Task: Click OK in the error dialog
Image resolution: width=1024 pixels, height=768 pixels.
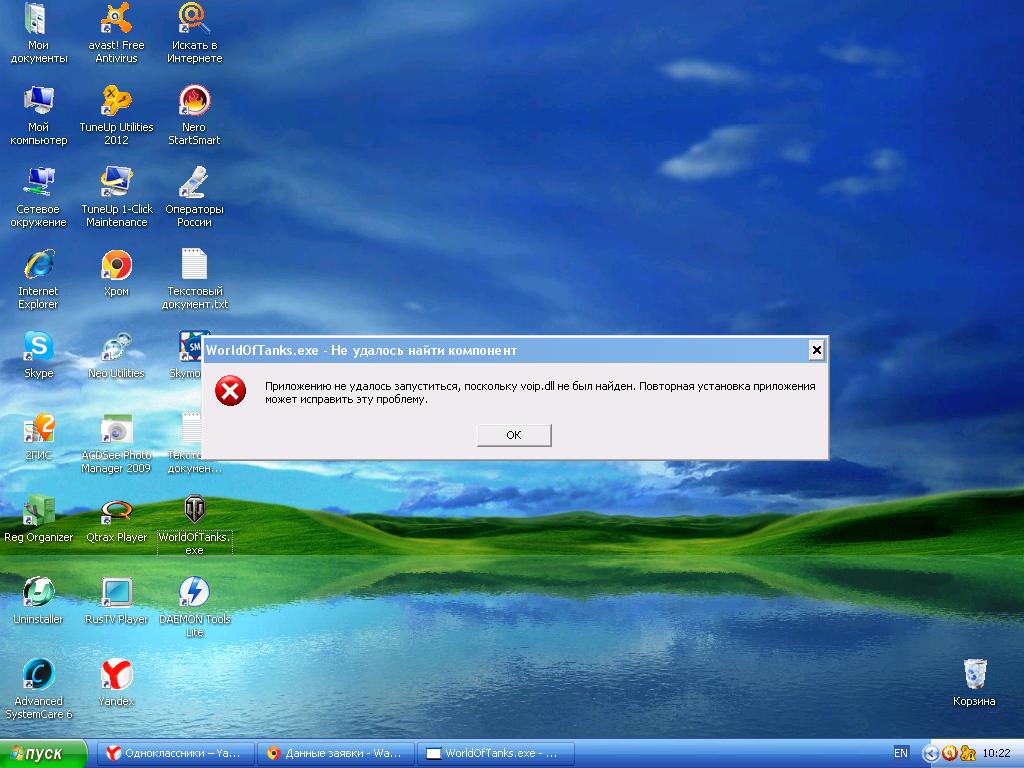Action: click(x=514, y=435)
